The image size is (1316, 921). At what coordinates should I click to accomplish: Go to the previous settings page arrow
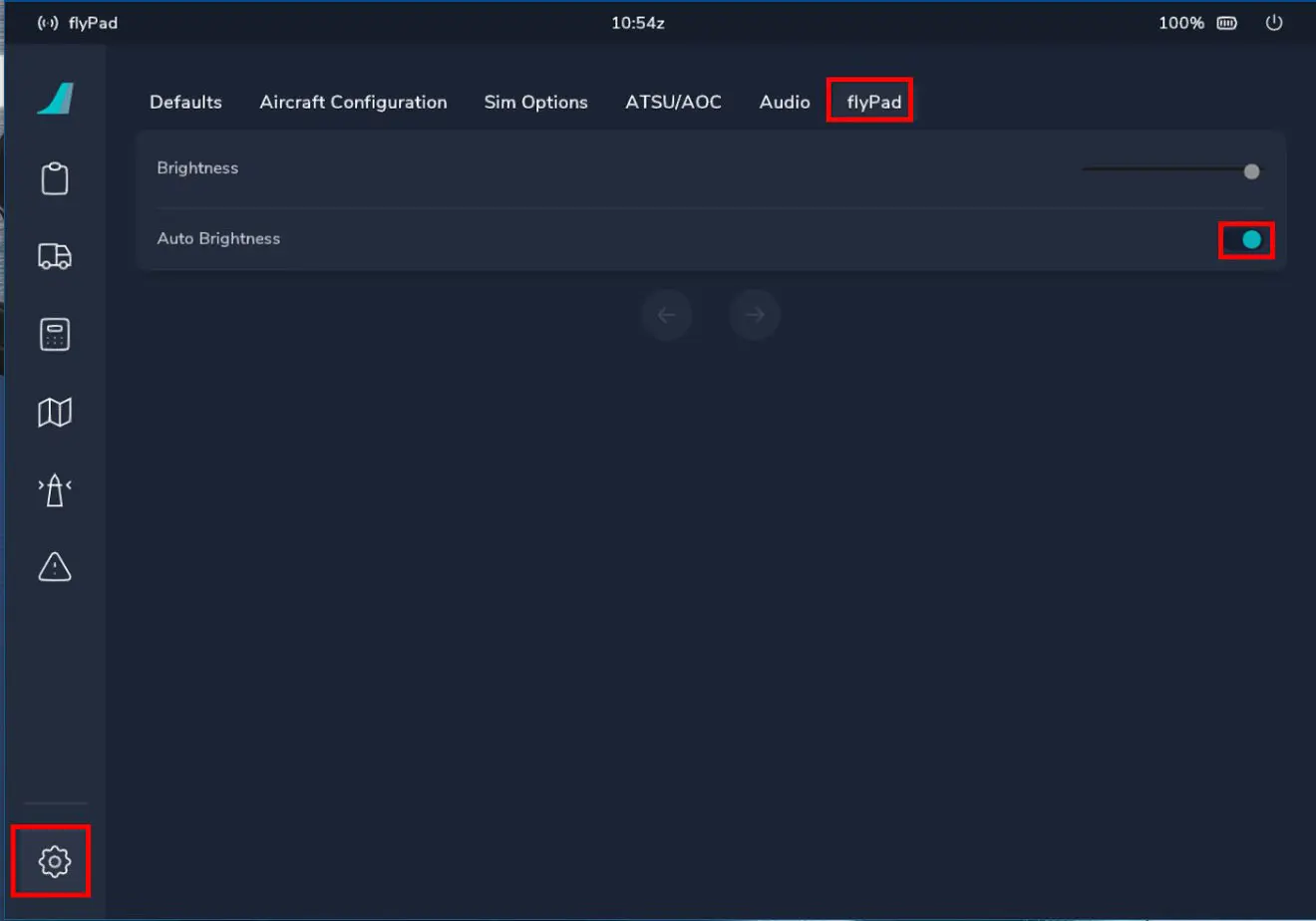click(x=667, y=315)
